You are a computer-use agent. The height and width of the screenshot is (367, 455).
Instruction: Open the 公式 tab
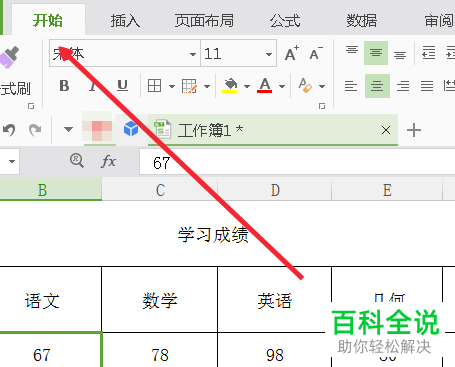pos(285,21)
